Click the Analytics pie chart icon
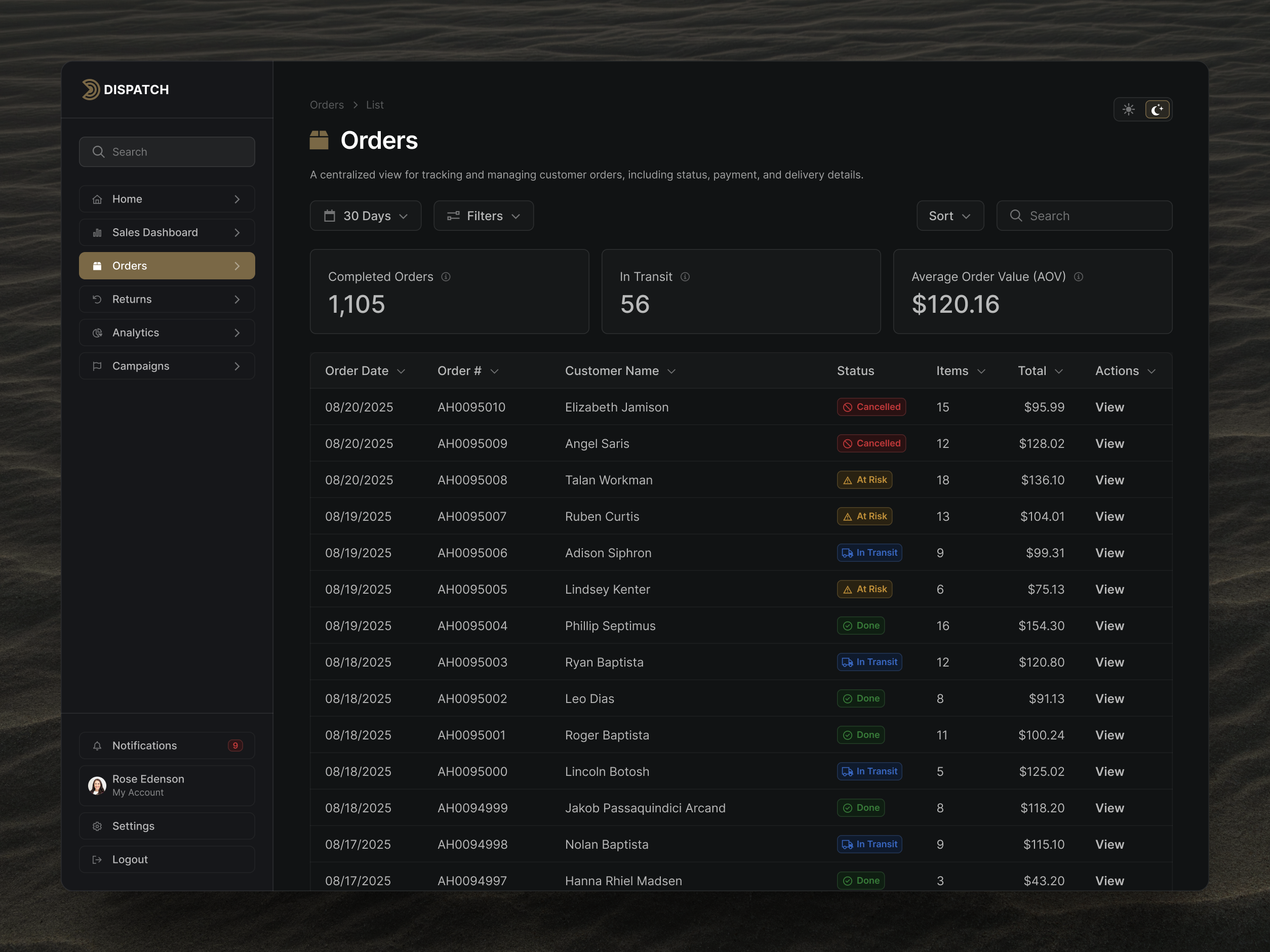Viewport: 1270px width, 952px height. coord(97,332)
